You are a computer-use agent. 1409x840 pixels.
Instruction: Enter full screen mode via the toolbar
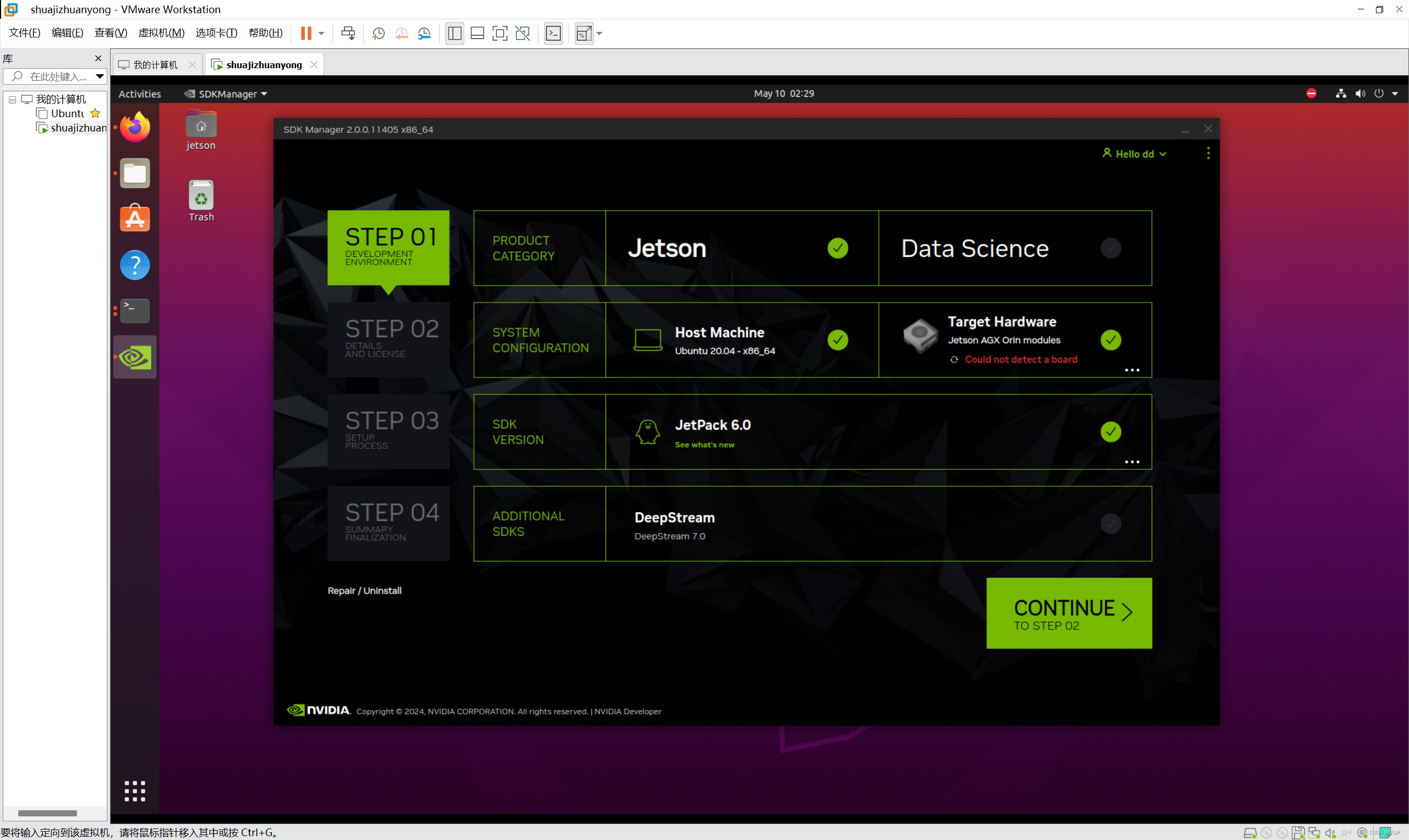tap(500, 33)
